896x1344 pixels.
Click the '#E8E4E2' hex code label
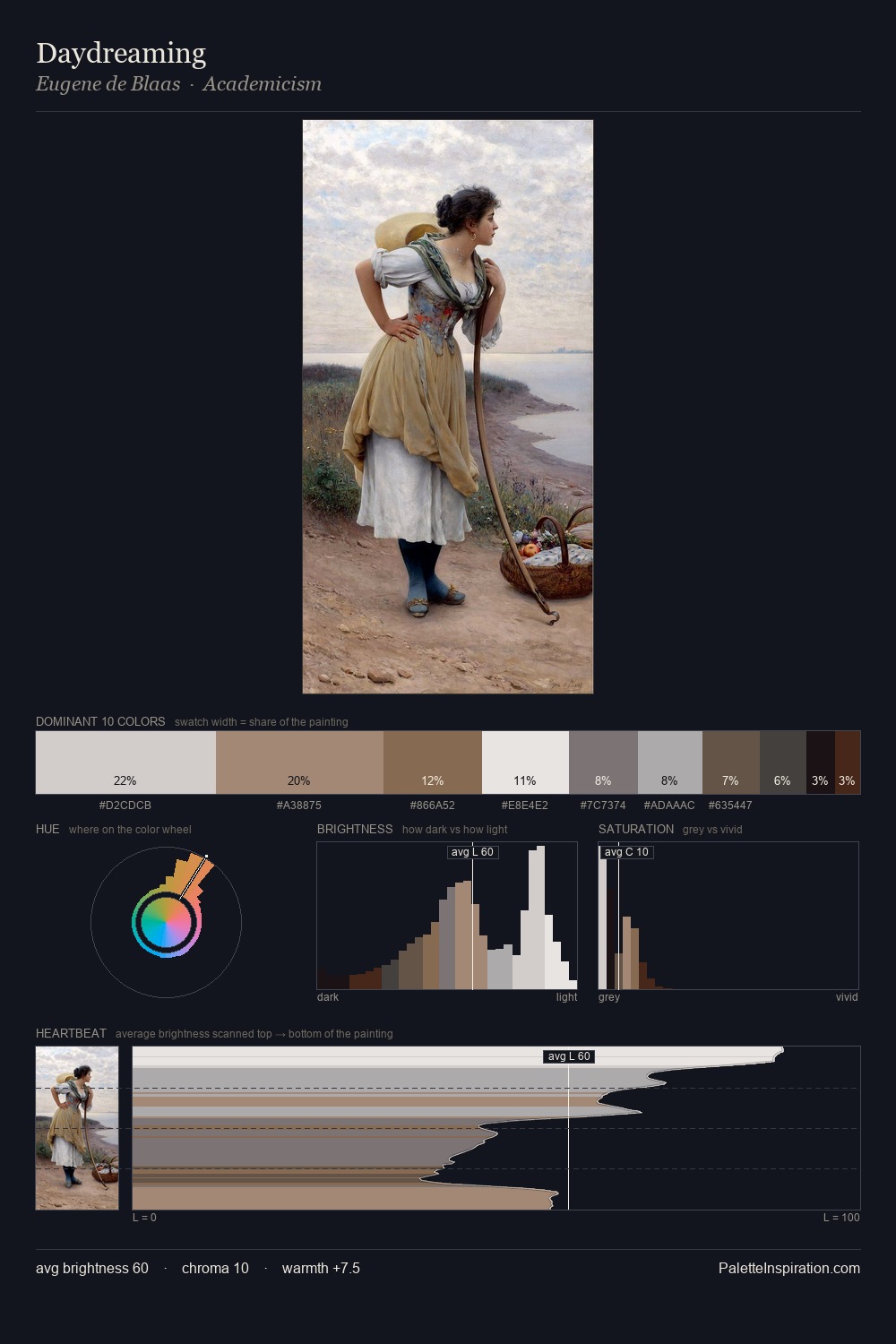525,806
